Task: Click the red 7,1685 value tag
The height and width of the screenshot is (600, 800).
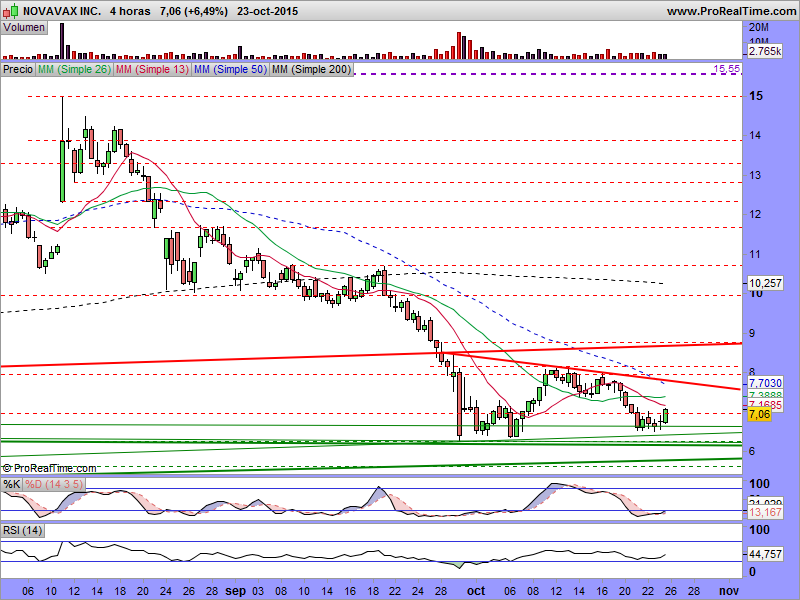Action: pos(765,405)
